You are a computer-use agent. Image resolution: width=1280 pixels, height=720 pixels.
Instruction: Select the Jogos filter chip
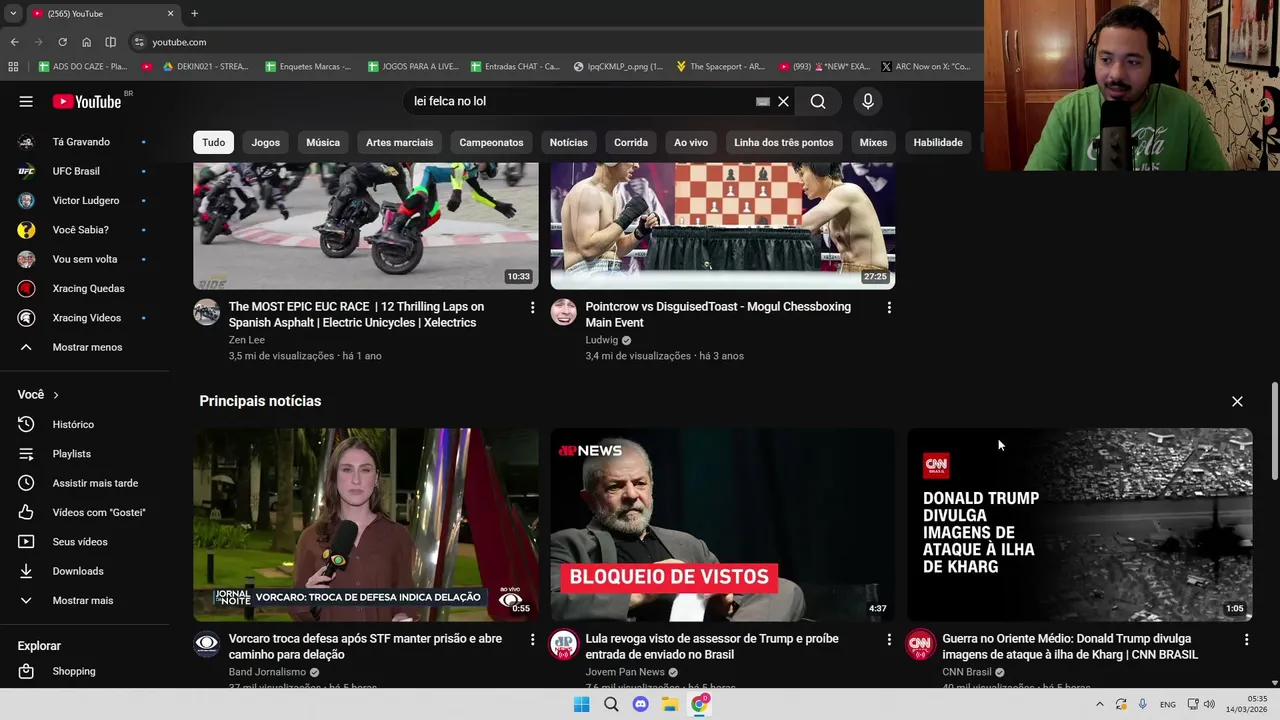point(265,142)
